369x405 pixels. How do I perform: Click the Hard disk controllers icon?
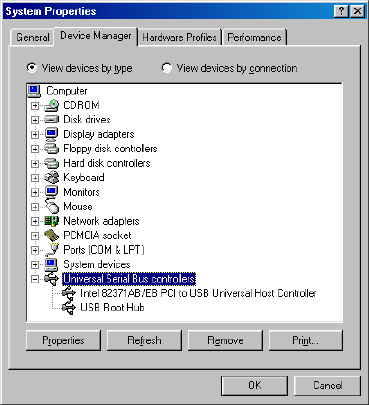click(52, 163)
